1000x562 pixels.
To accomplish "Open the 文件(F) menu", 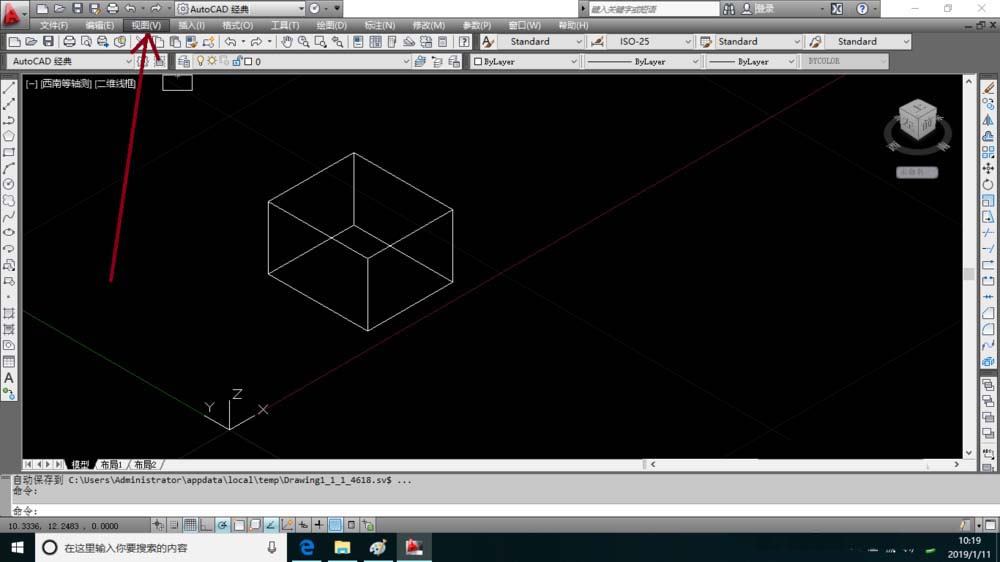I will point(54,25).
